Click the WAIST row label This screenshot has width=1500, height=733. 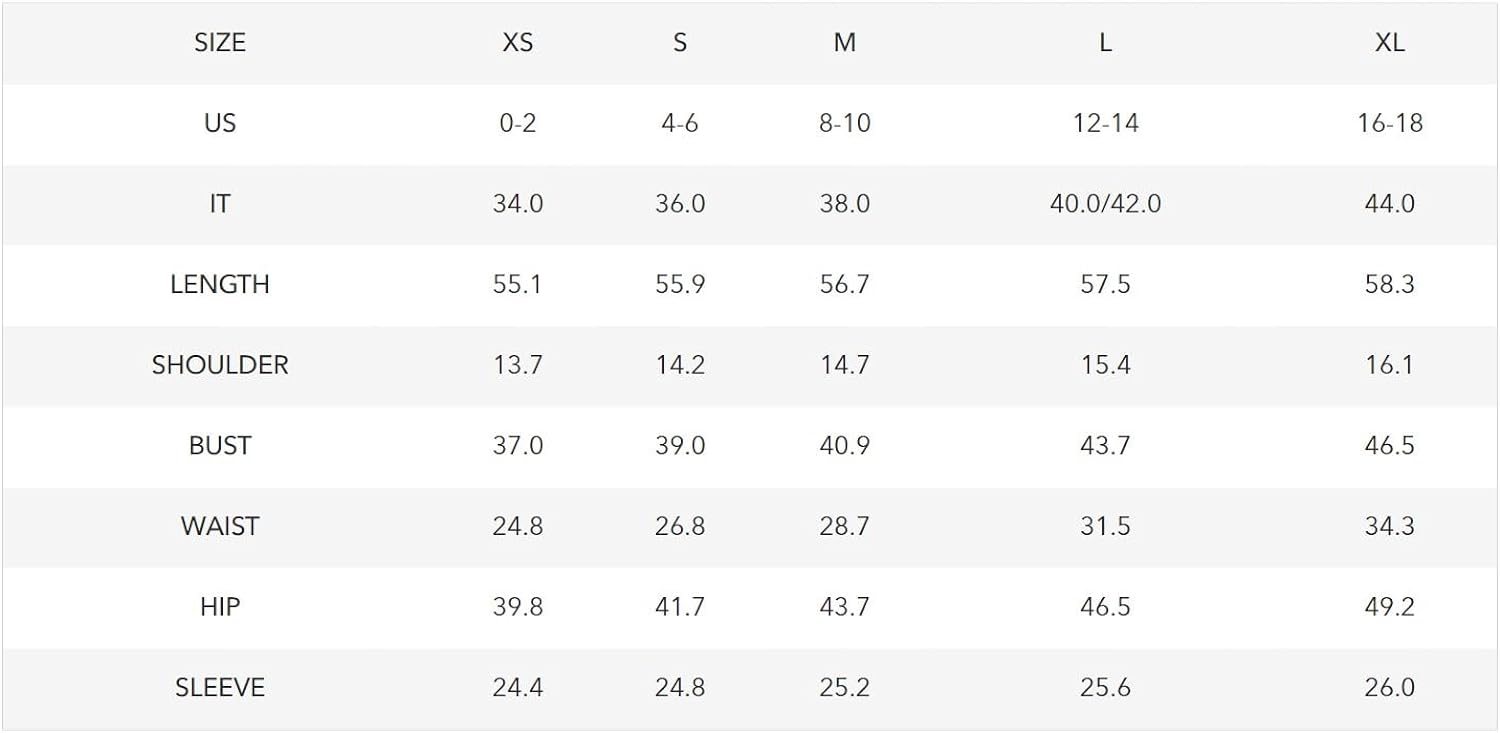[220, 526]
